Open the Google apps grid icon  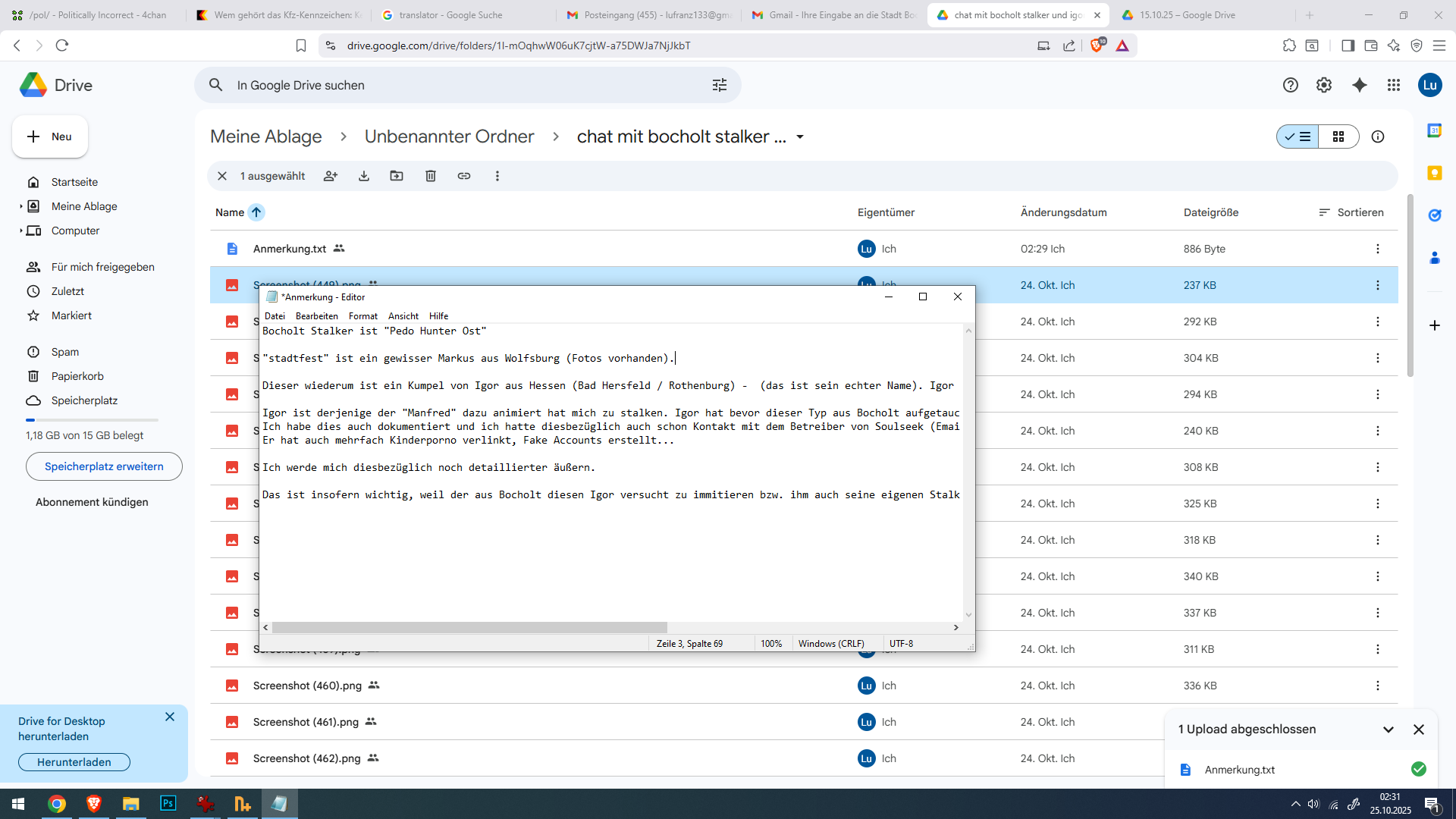pos(1394,85)
